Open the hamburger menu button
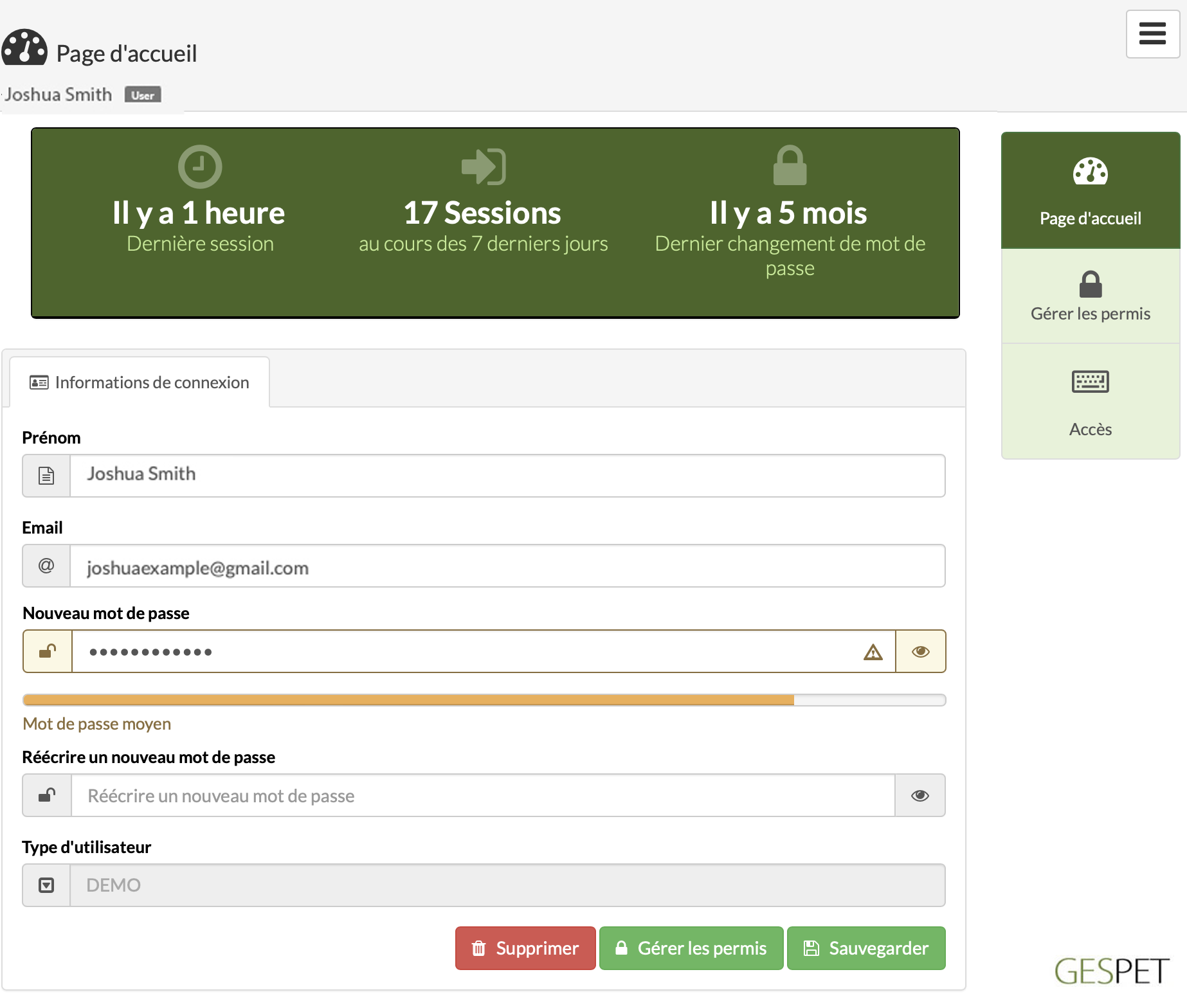Image resolution: width=1187 pixels, height=1008 pixels. (1152, 34)
